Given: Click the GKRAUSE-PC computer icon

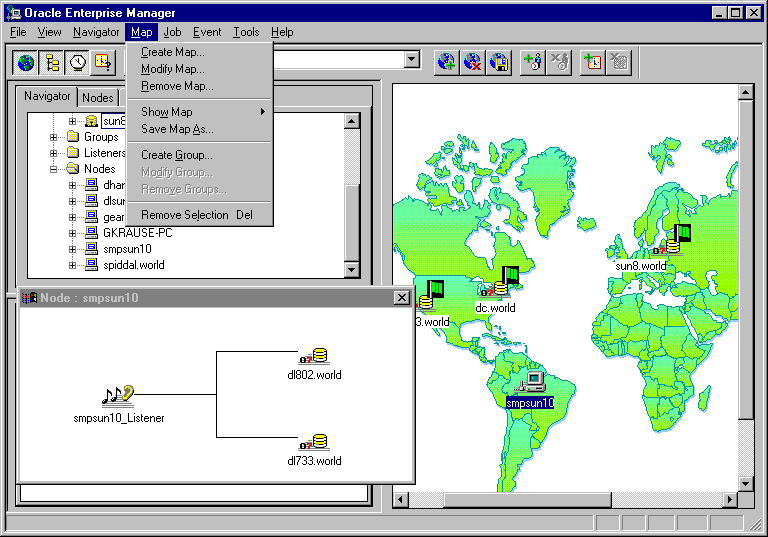Looking at the screenshot, I should click(x=91, y=232).
